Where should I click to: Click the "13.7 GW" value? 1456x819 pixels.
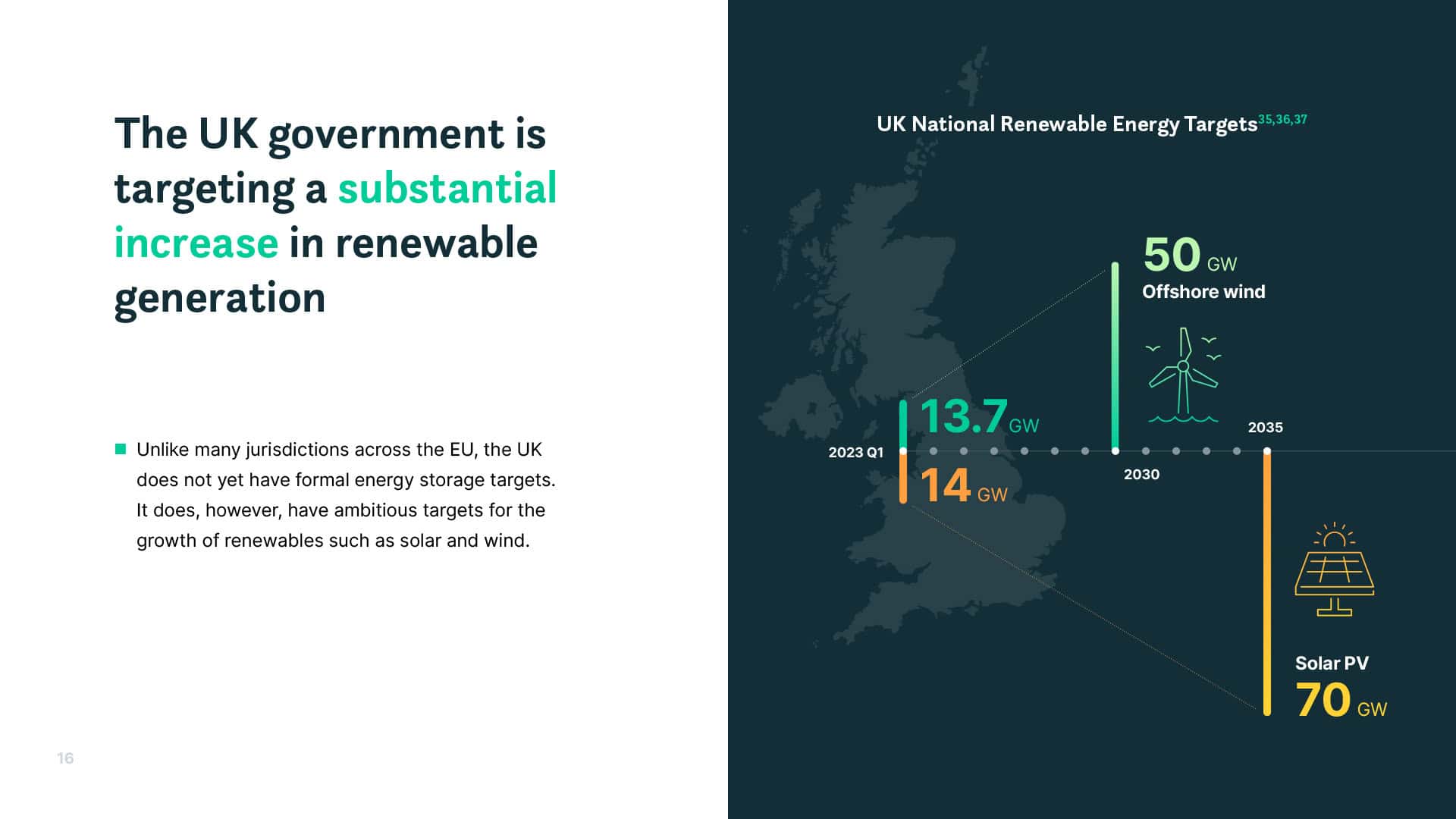point(980,416)
